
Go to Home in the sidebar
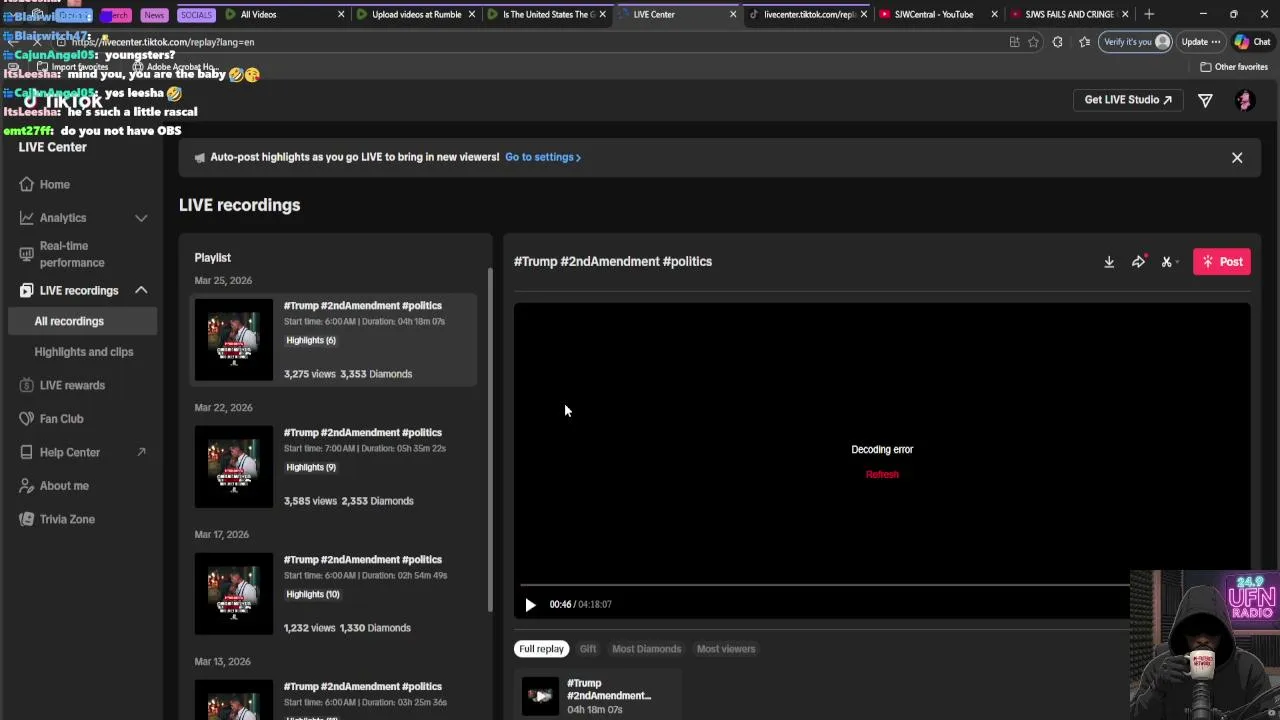click(x=55, y=185)
